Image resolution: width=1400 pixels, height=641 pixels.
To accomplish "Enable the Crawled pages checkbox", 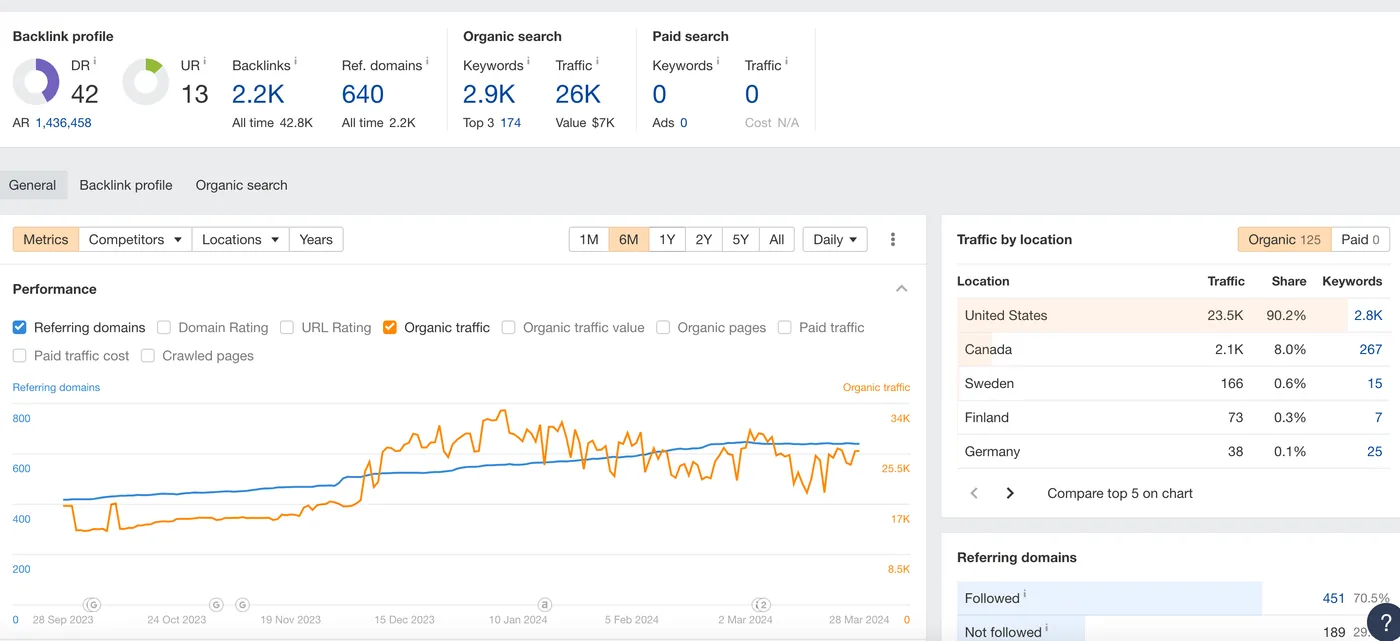I will click(148, 355).
